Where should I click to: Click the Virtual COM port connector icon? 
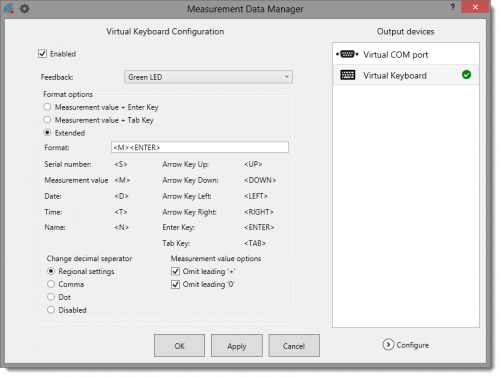pyautogui.click(x=347, y=54)
